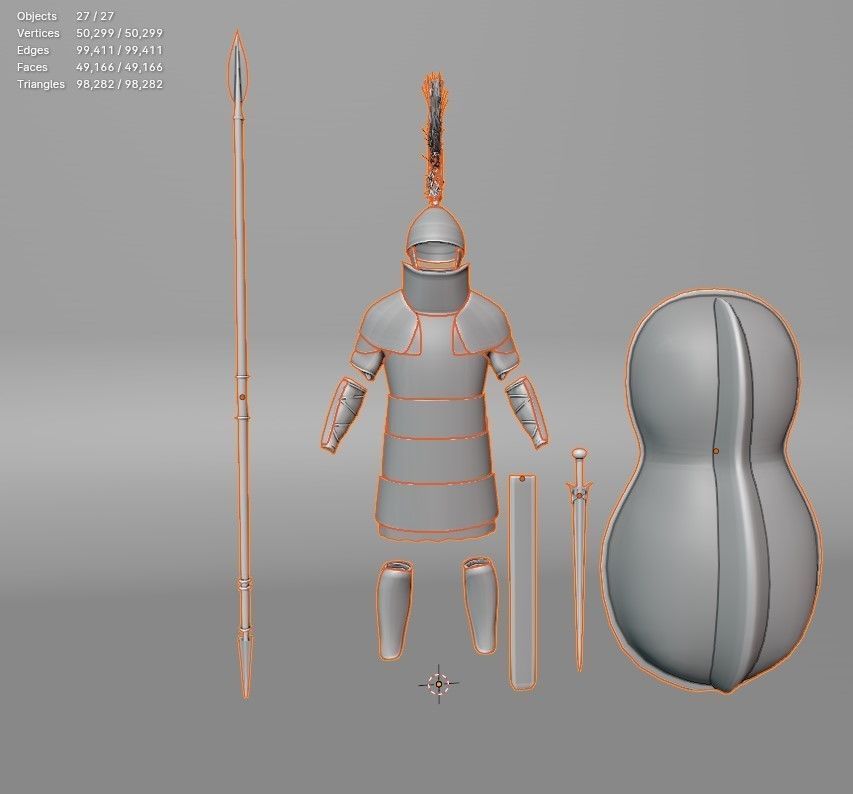This screenshot has width=853, height=794.
Task: Click the scabbard's origin dot at top
Action: point(522,479)
